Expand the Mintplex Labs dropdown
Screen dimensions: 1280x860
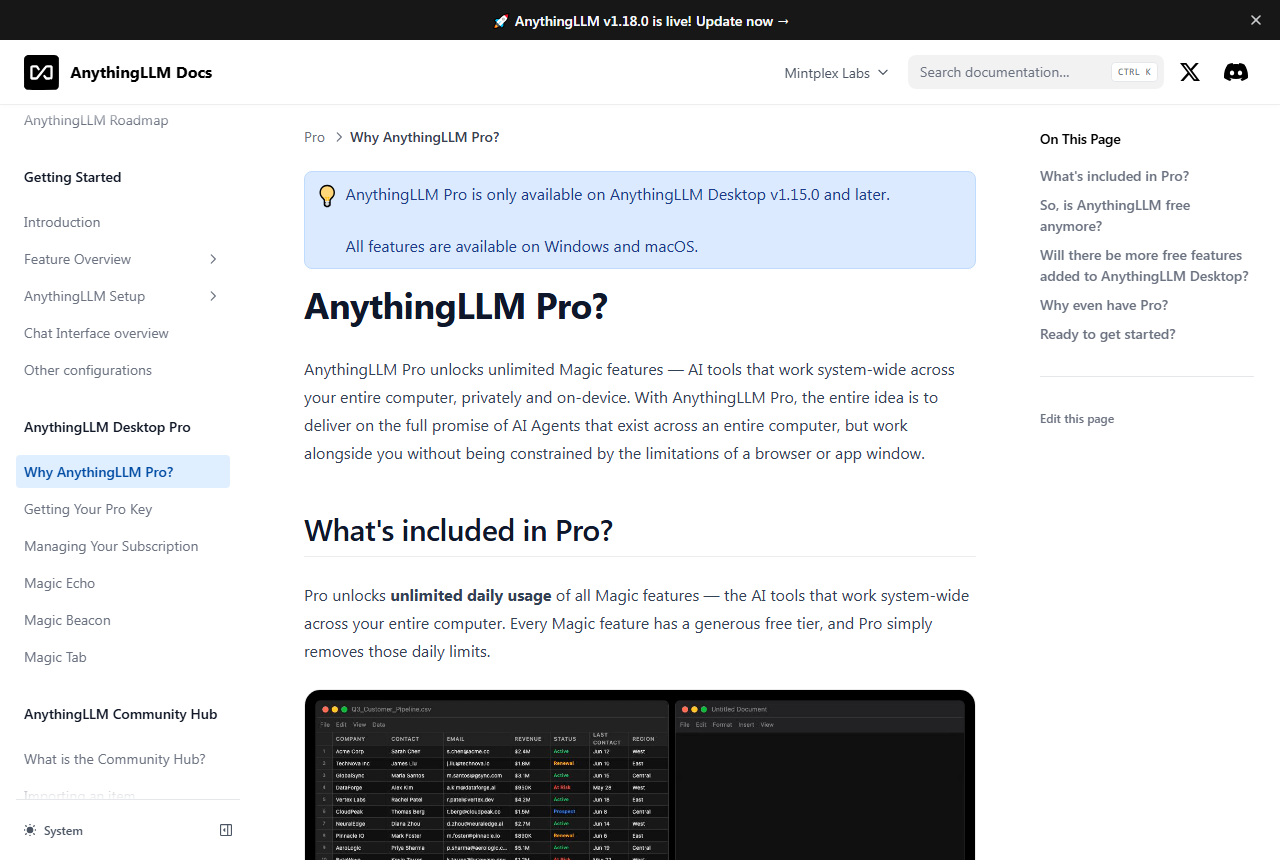click(836, 73)
